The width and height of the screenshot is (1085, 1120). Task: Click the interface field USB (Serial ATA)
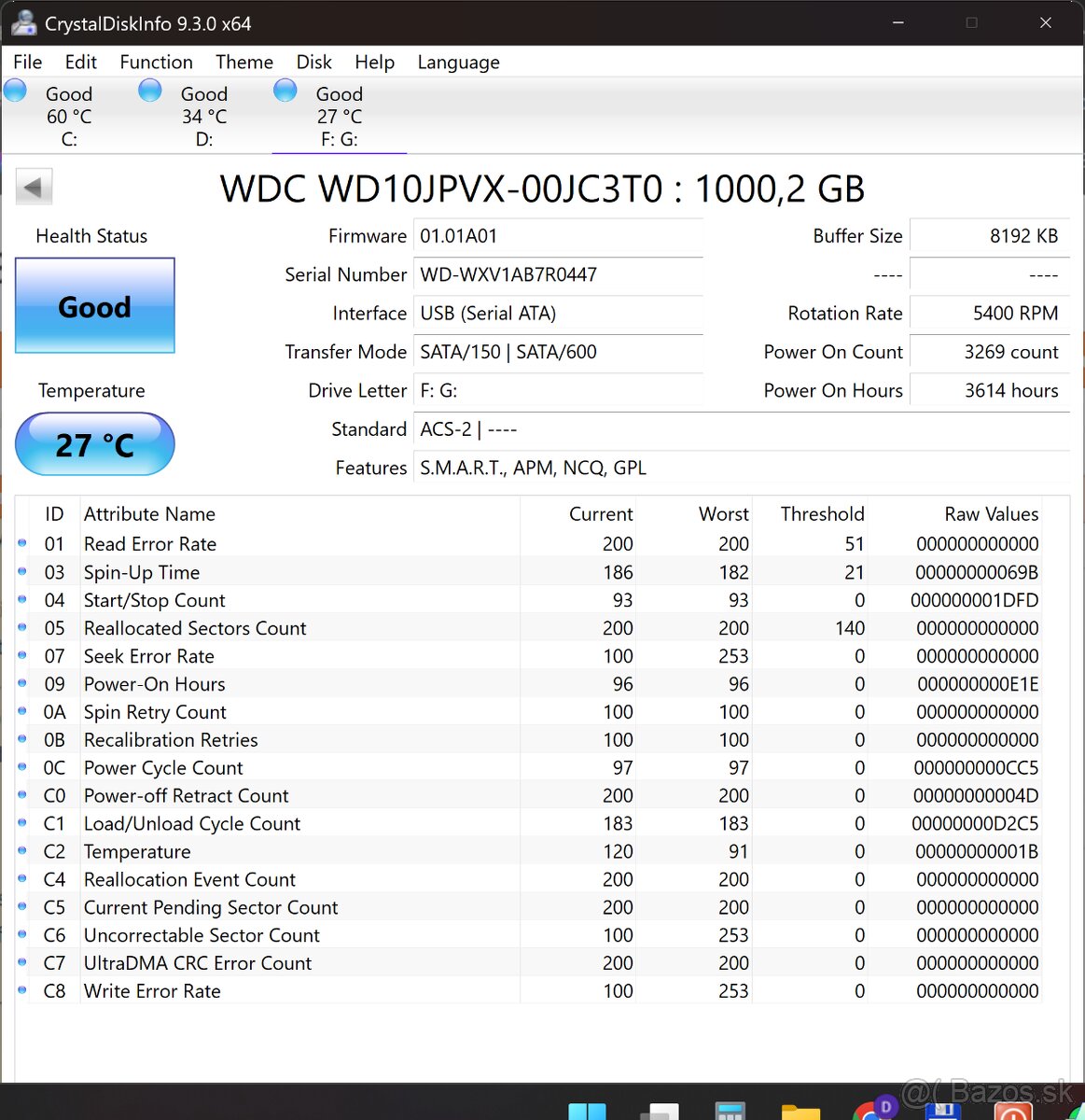click(x=558, y=314)
